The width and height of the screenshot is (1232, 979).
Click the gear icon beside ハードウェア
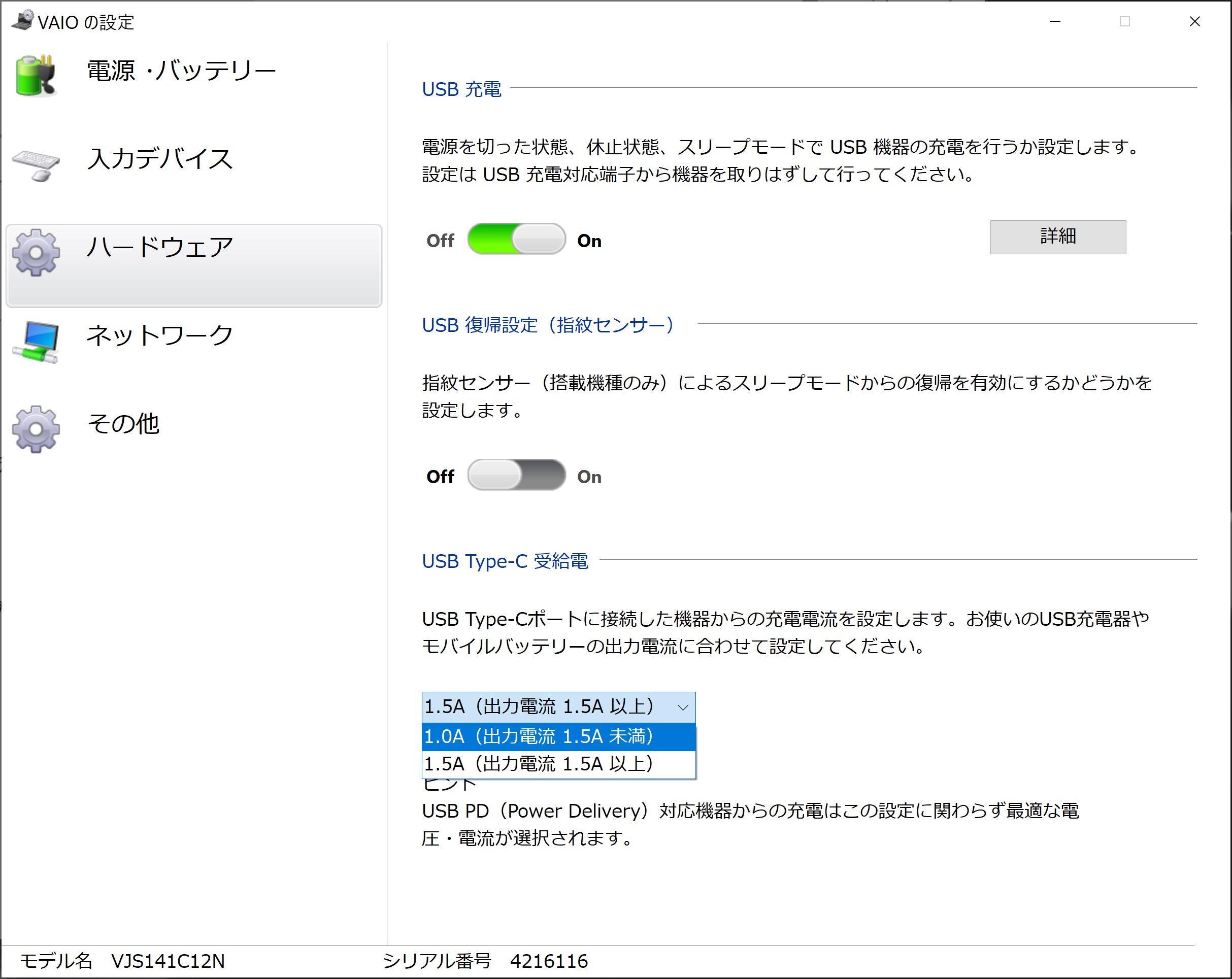(x=36, y=253)
